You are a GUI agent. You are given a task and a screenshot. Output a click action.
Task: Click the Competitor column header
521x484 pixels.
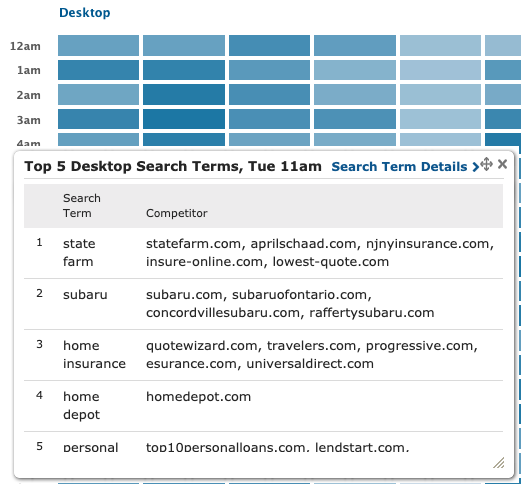click(177, 213)
